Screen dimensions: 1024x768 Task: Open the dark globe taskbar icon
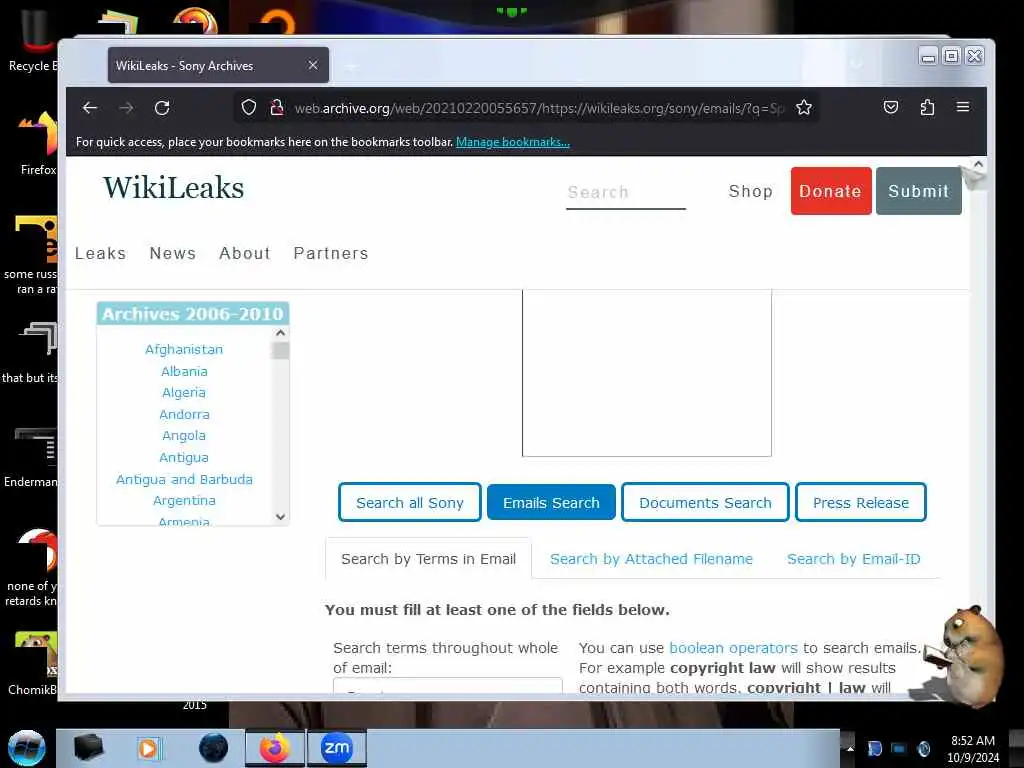coord(214,748)
